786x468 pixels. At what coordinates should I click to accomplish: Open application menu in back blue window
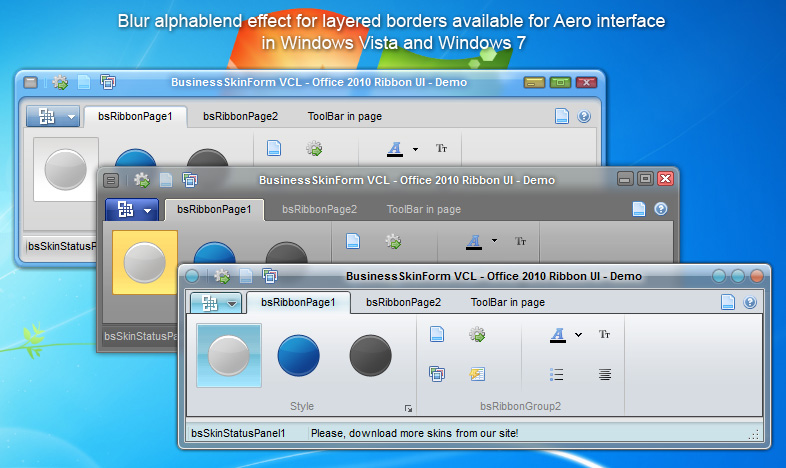[x=53, y=117]
